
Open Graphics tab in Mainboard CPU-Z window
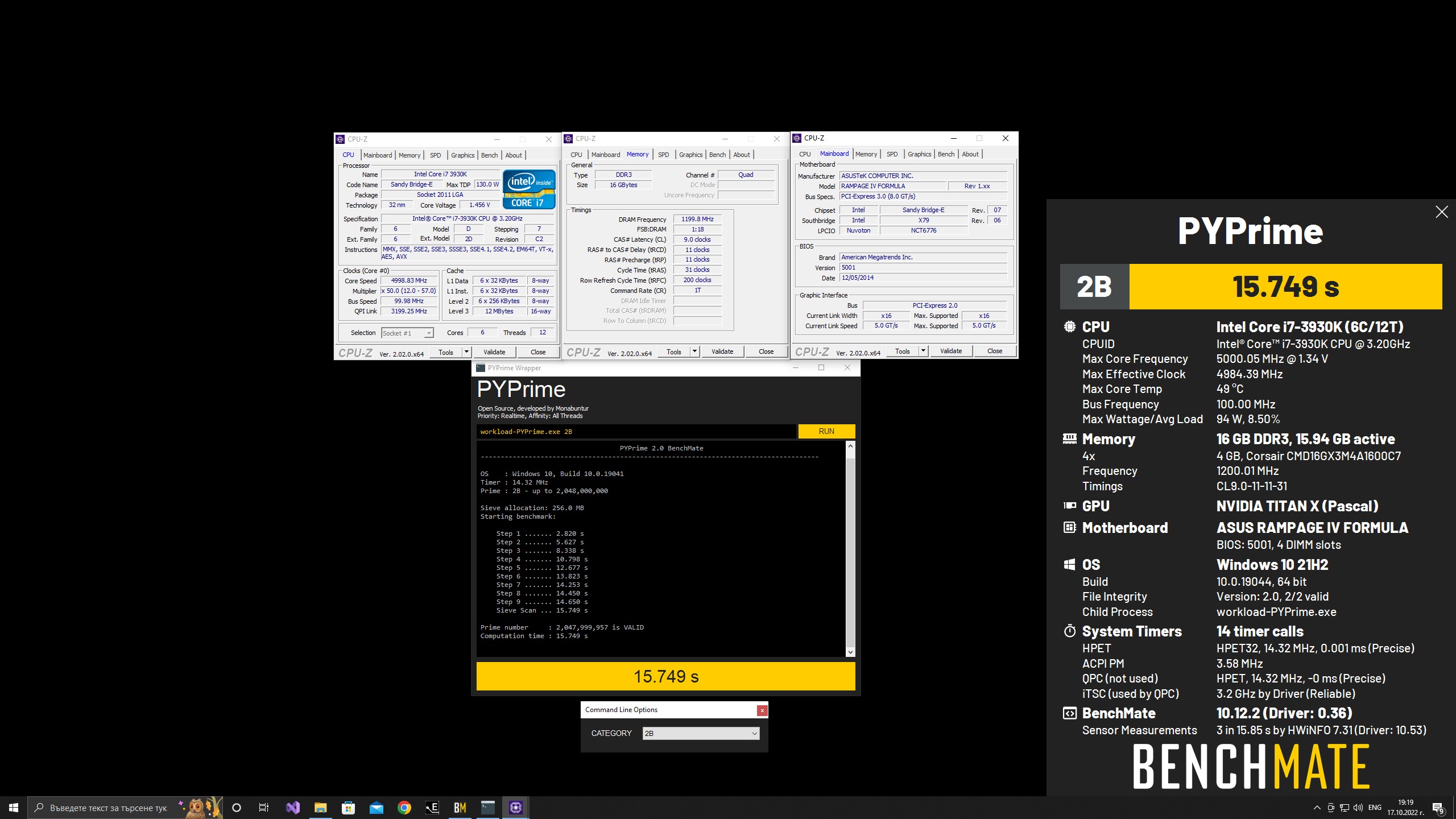point(920,154)
